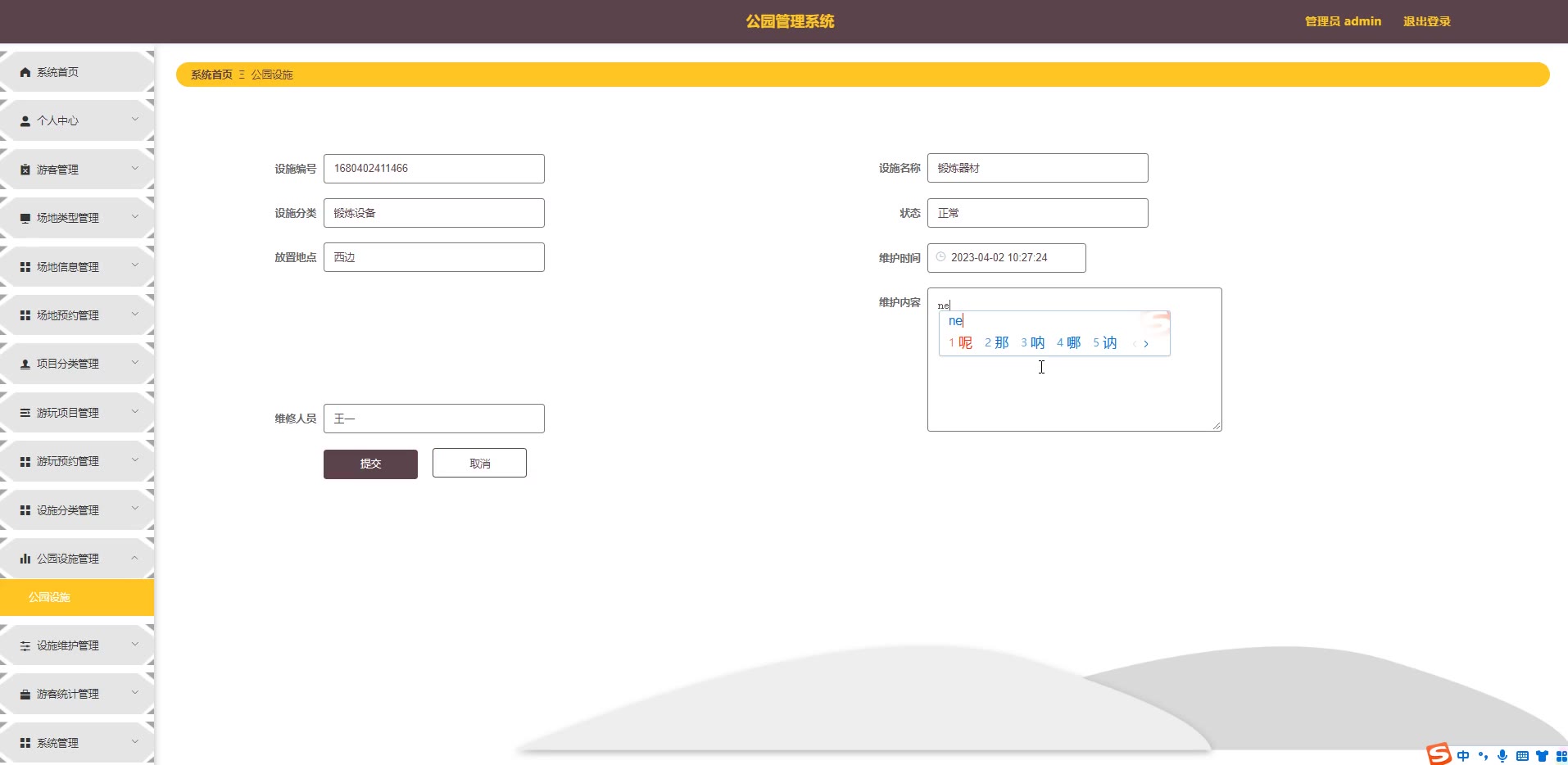Click 退出登录 to log out
Image resolution: width=1568 pixels, height=765 pixels.
point(1426,21)
